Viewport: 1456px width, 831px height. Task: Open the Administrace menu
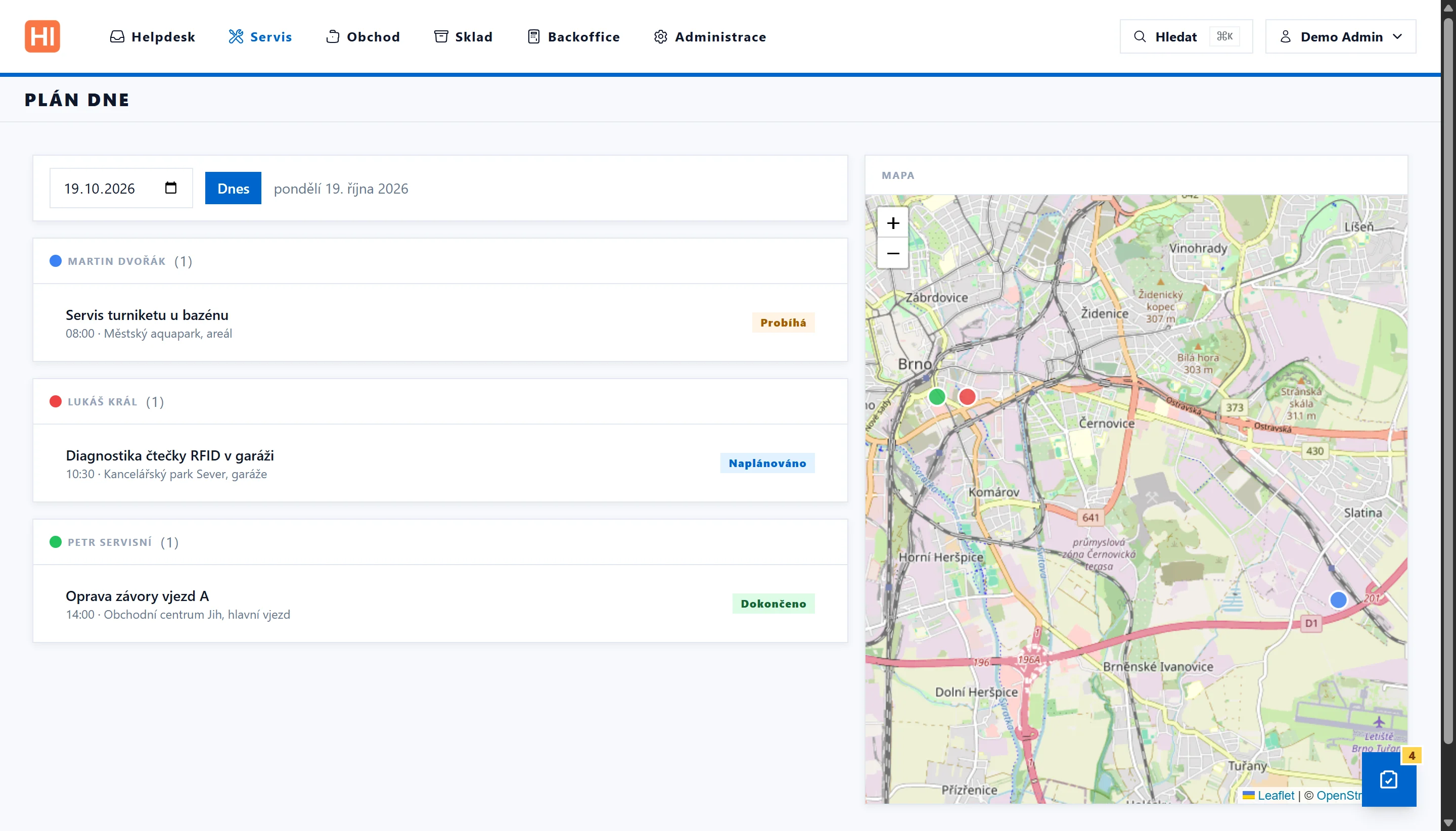click(x=710, y=36)
